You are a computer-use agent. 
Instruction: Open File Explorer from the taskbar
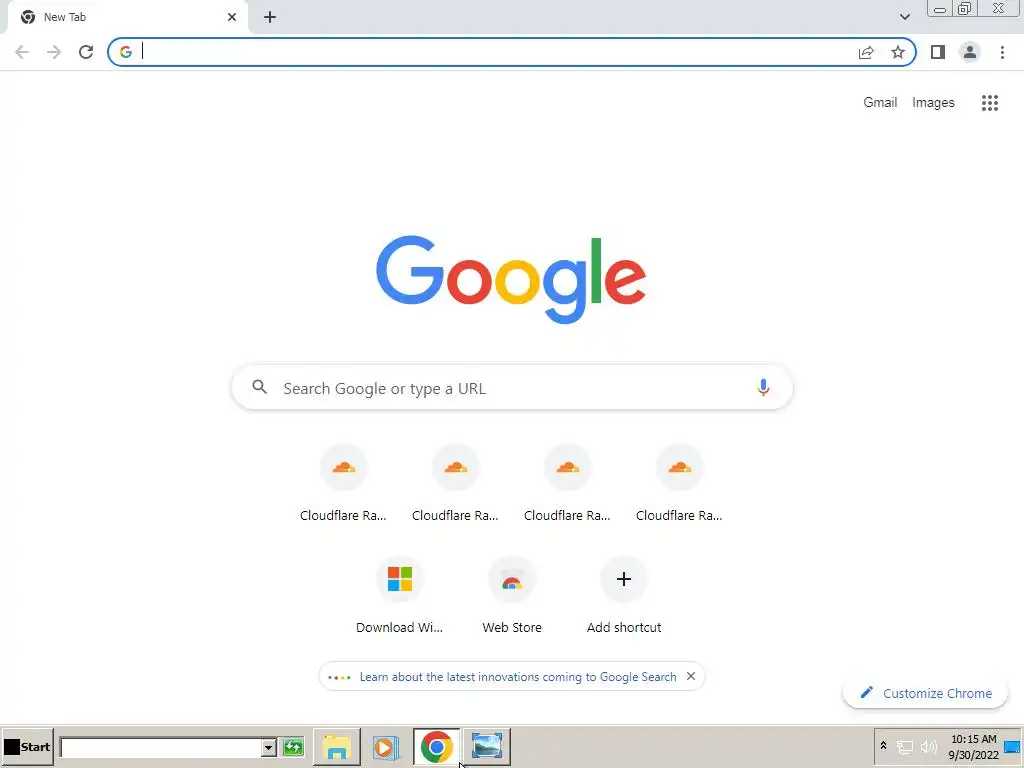(337, 747)
